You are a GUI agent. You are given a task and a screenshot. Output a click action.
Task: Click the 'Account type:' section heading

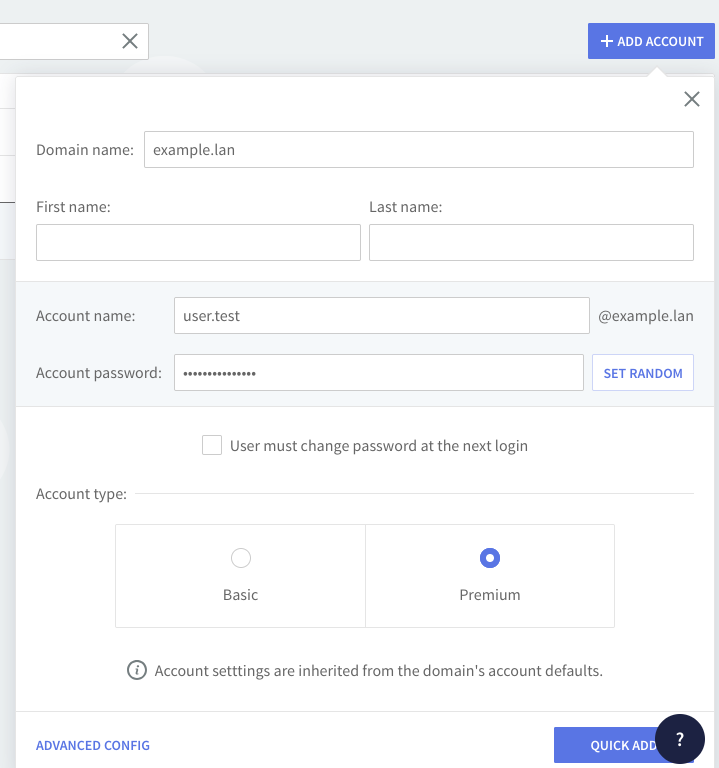(82, 494)
